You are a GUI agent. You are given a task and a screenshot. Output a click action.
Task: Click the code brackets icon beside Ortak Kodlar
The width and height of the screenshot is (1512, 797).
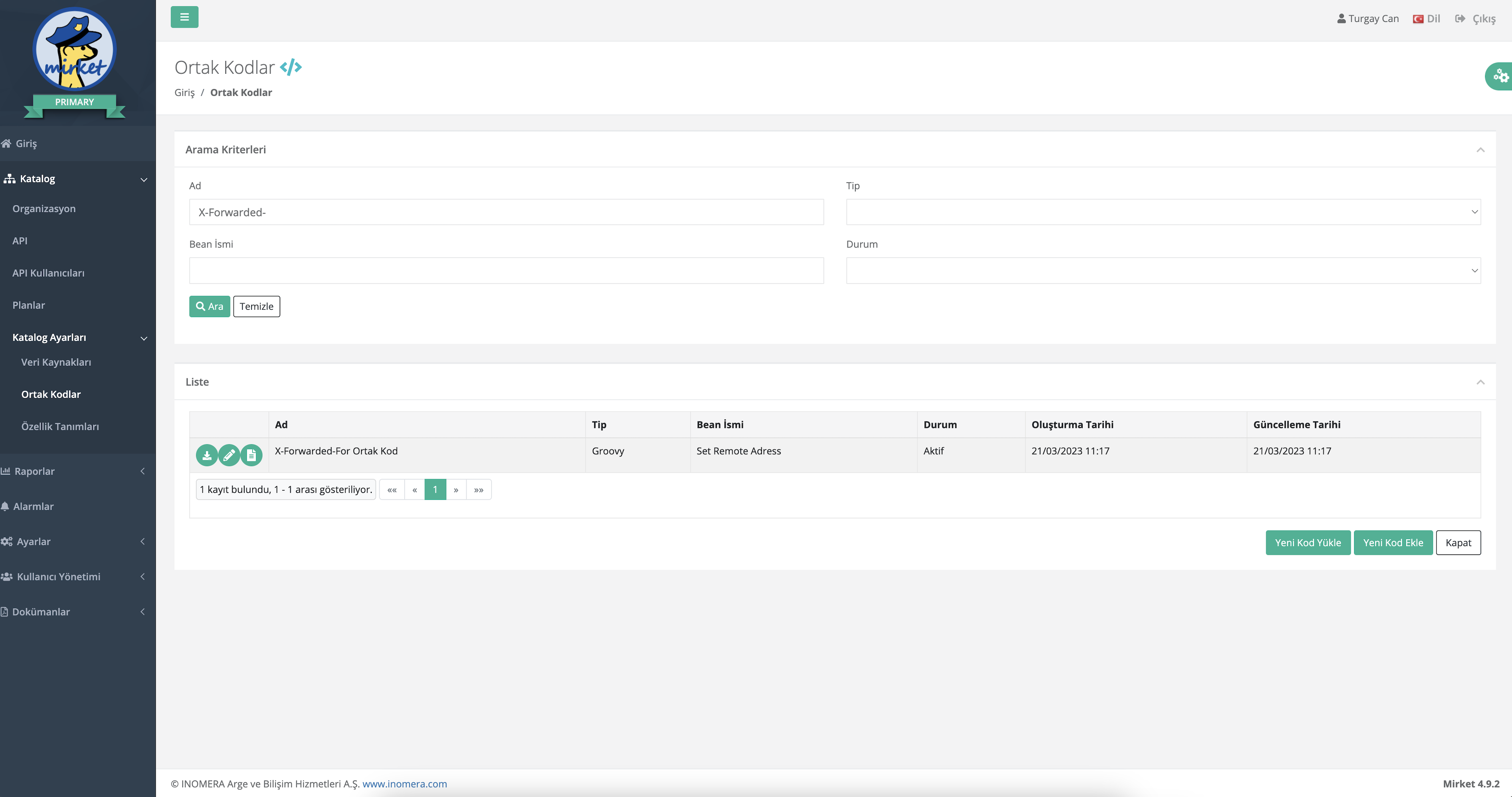click(x=291, y=67)
